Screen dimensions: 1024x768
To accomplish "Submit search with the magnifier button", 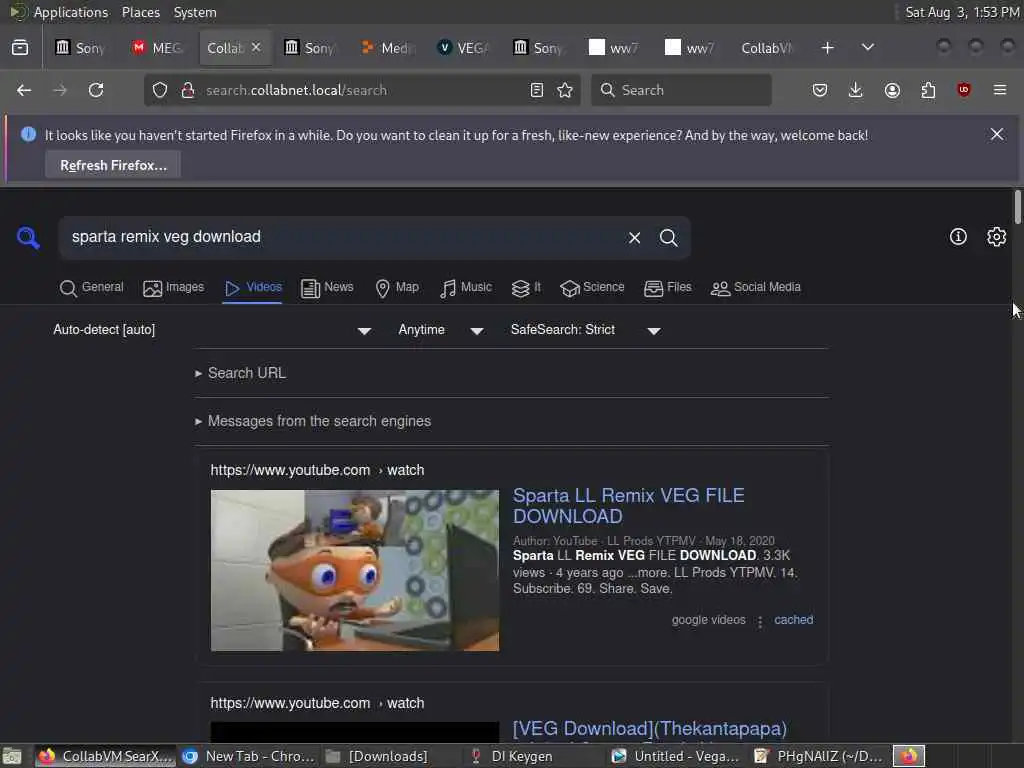I will [668, 238].
